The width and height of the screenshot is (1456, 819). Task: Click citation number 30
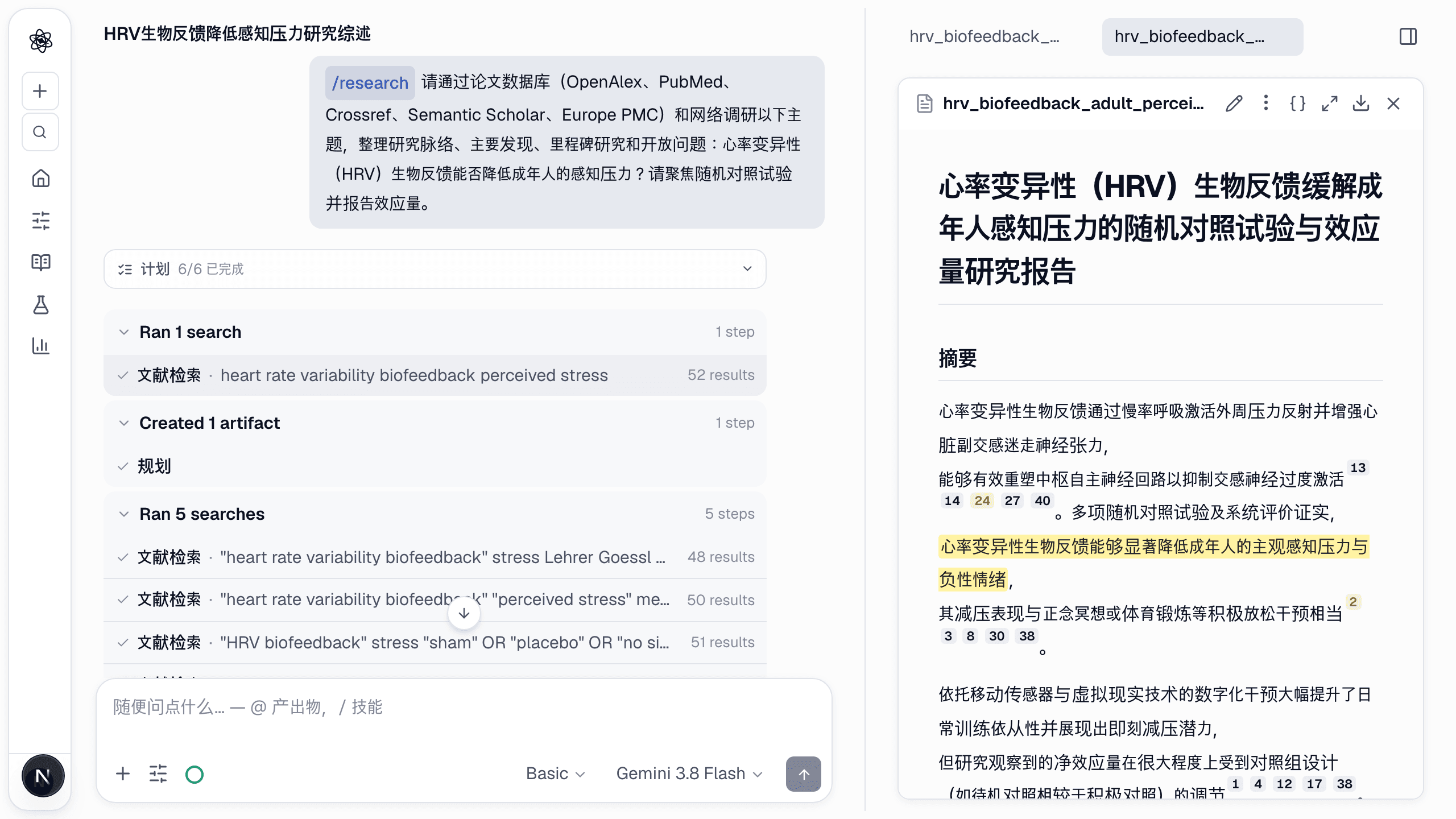click(x=996, y=636)
